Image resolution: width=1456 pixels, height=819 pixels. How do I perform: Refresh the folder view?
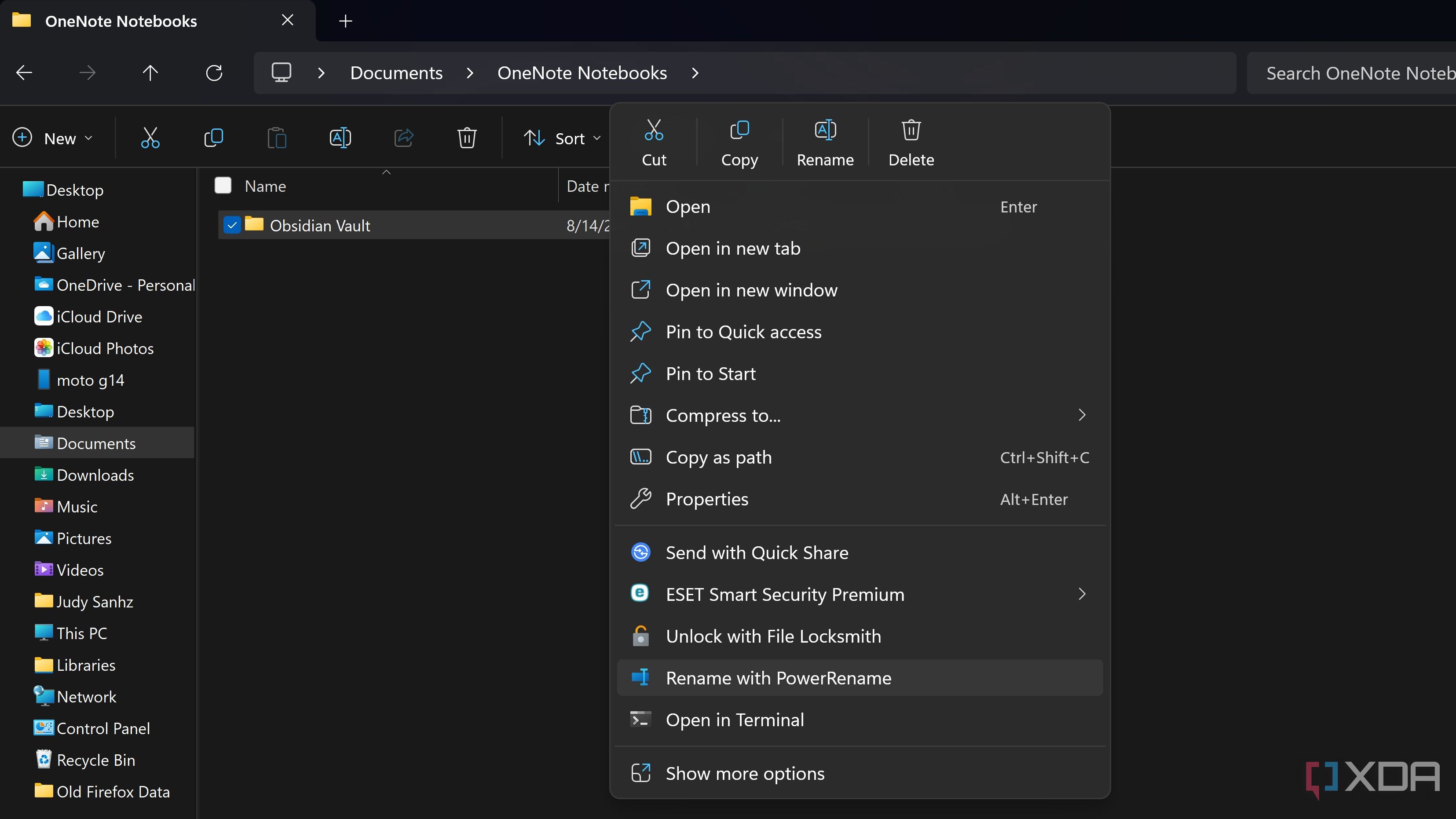click(214, 72)
